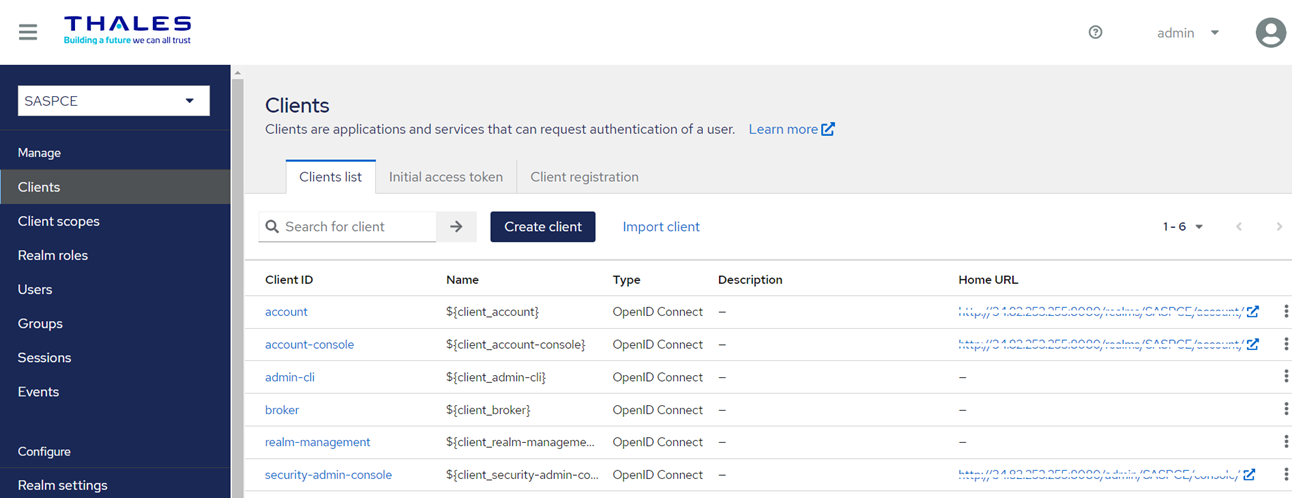This screenshot has height=498, width=1292.
Task: Select Client scopes in the sidebar
Action: (59, 221)
